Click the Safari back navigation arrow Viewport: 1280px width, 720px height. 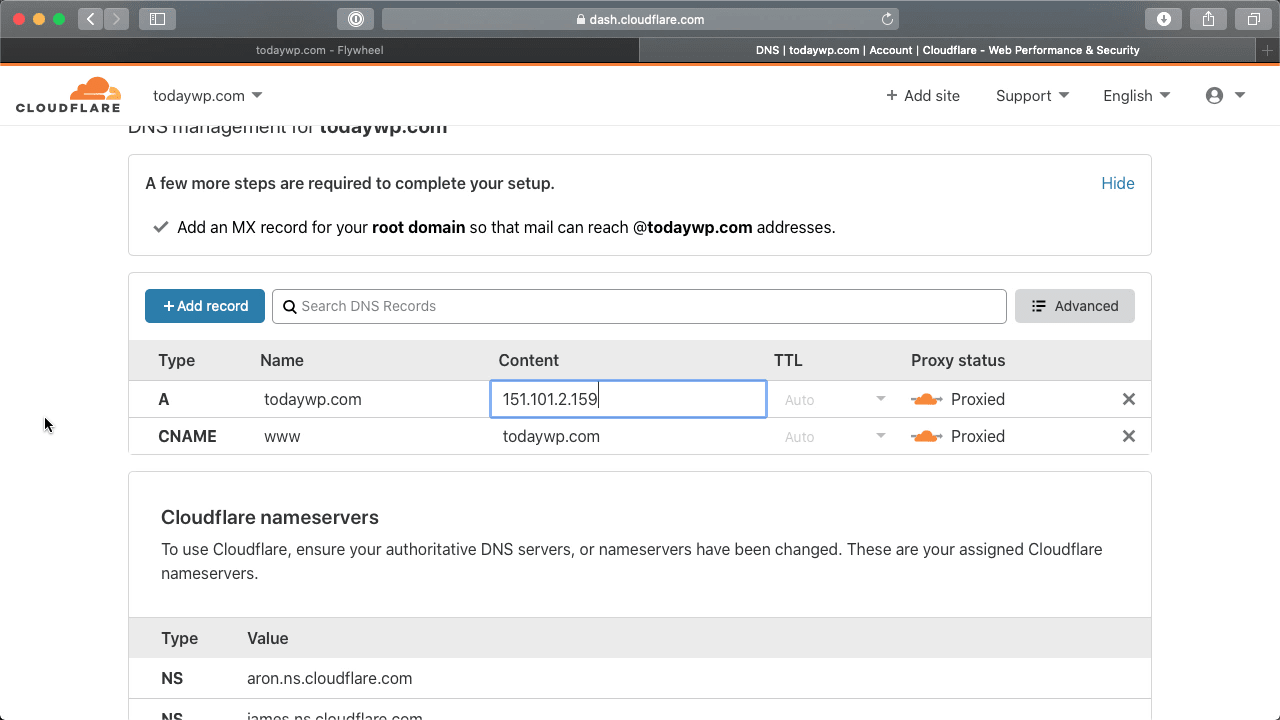click(91, 19)
